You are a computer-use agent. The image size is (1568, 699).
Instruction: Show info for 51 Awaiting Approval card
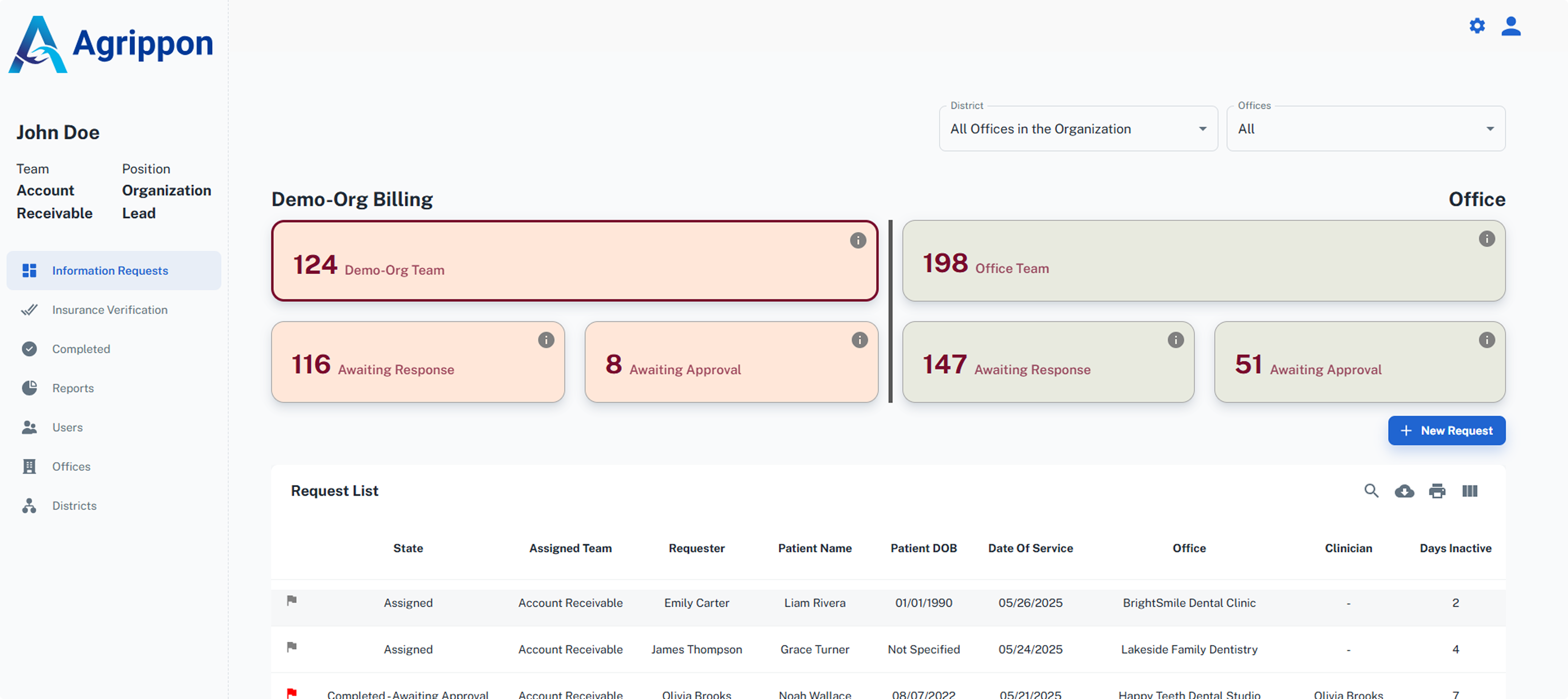point(1486,340)
